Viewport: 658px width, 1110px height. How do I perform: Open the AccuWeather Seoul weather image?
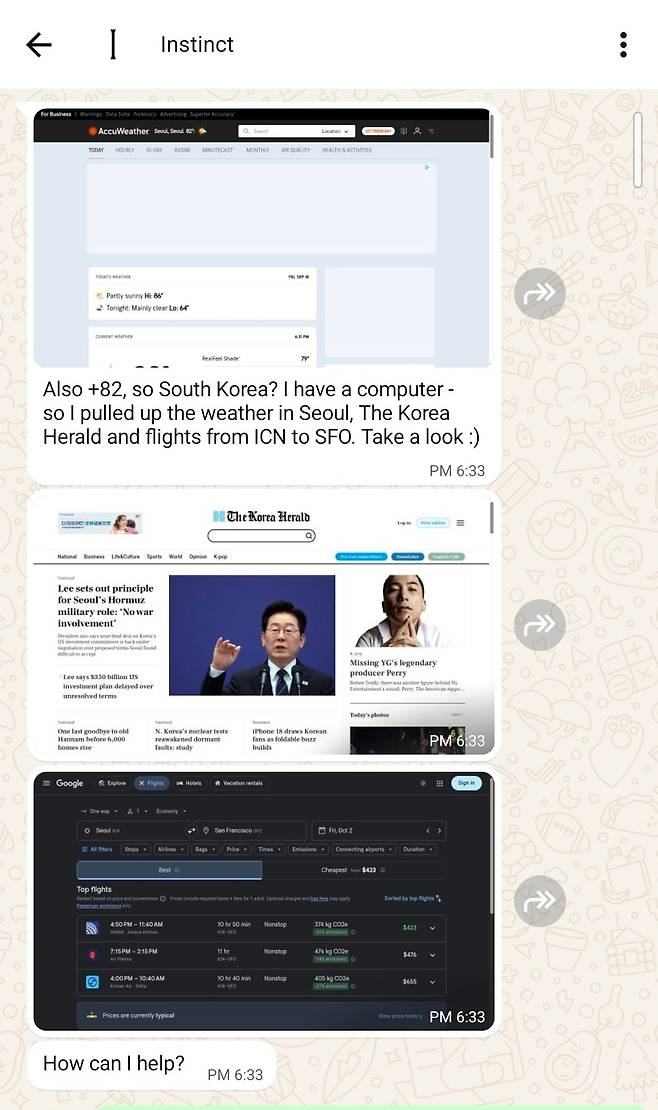(263, 238)
